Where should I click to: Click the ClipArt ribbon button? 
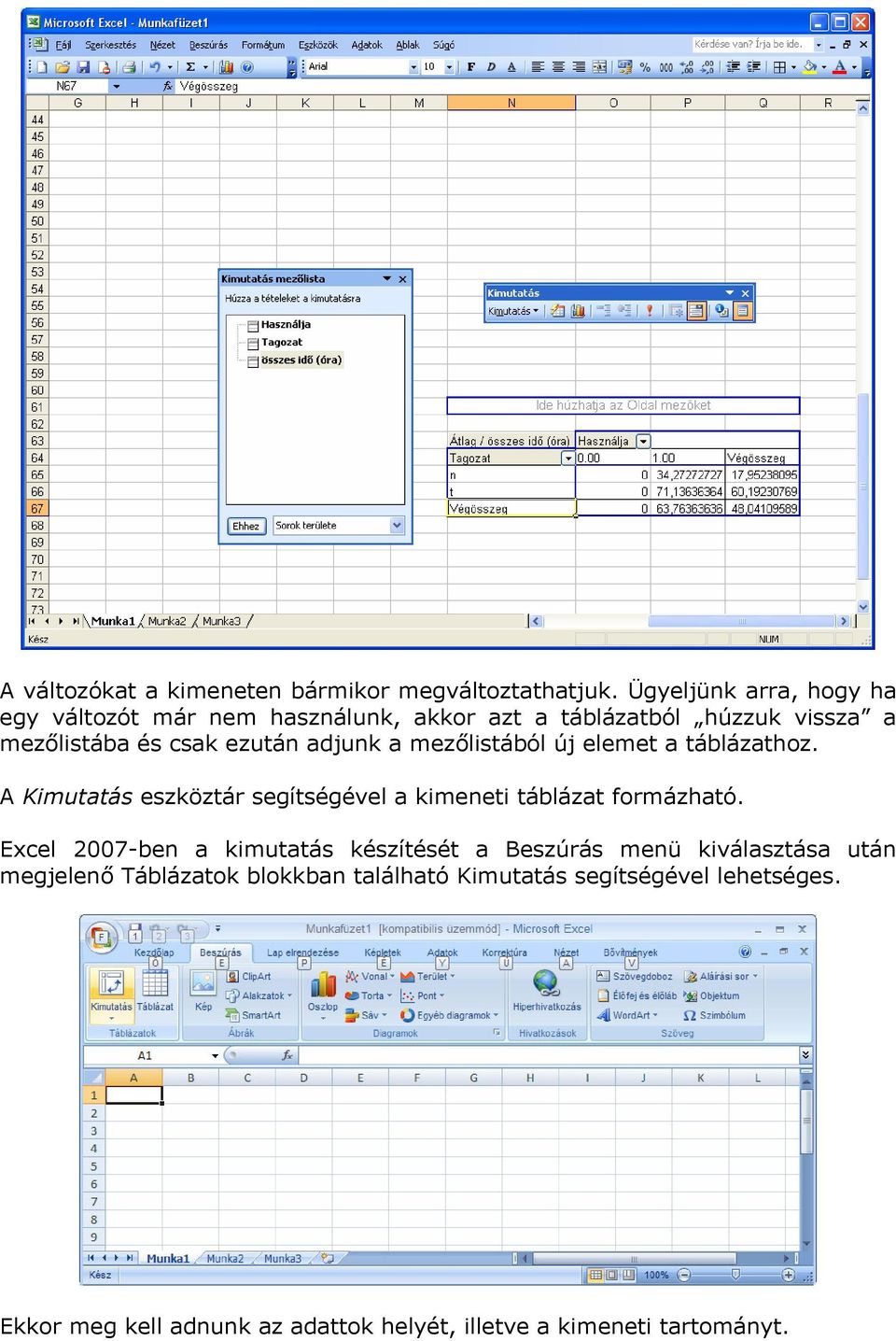(x=249, y=976)
